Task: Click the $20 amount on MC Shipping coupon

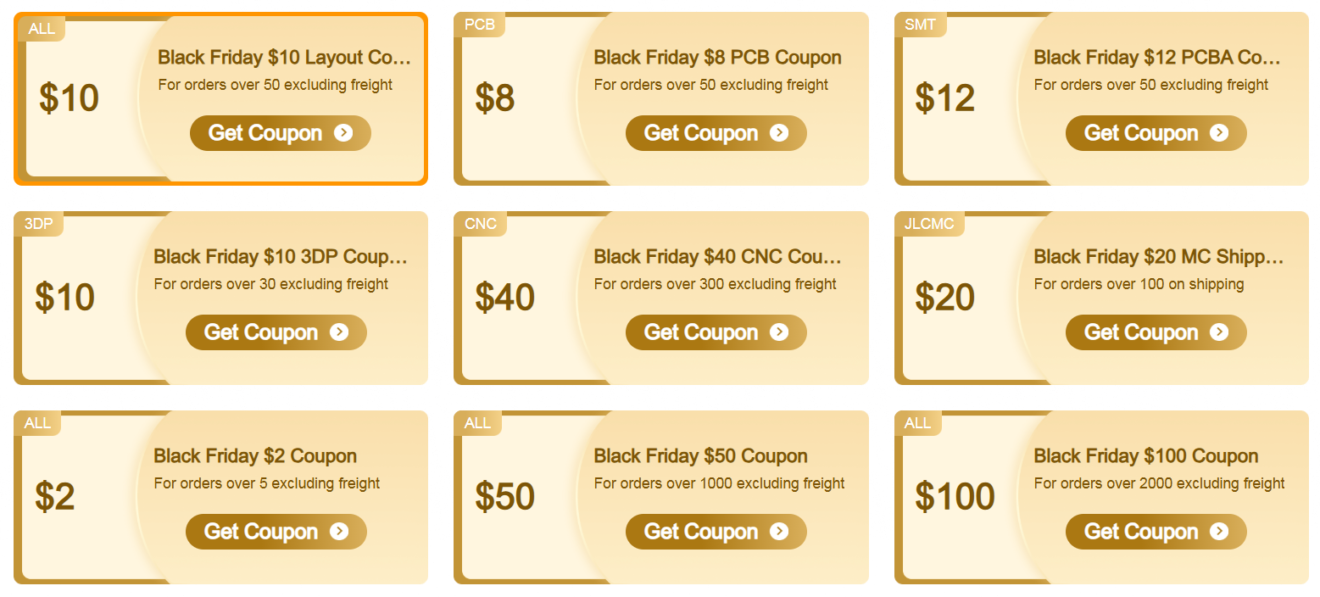Action: point(944,298)
